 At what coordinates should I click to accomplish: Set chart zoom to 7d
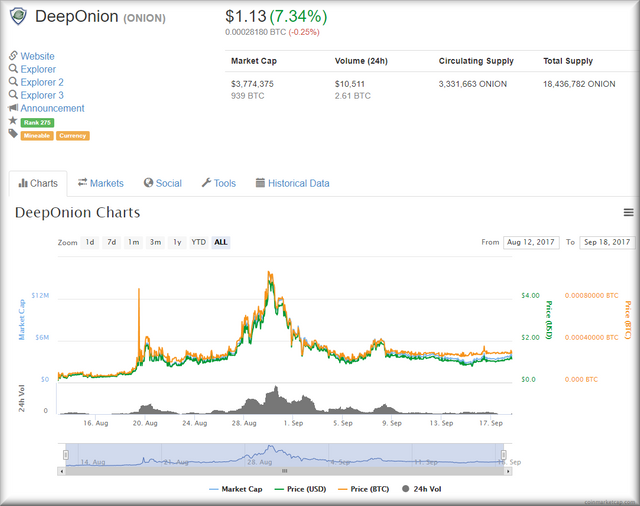[x=111, y=242]
